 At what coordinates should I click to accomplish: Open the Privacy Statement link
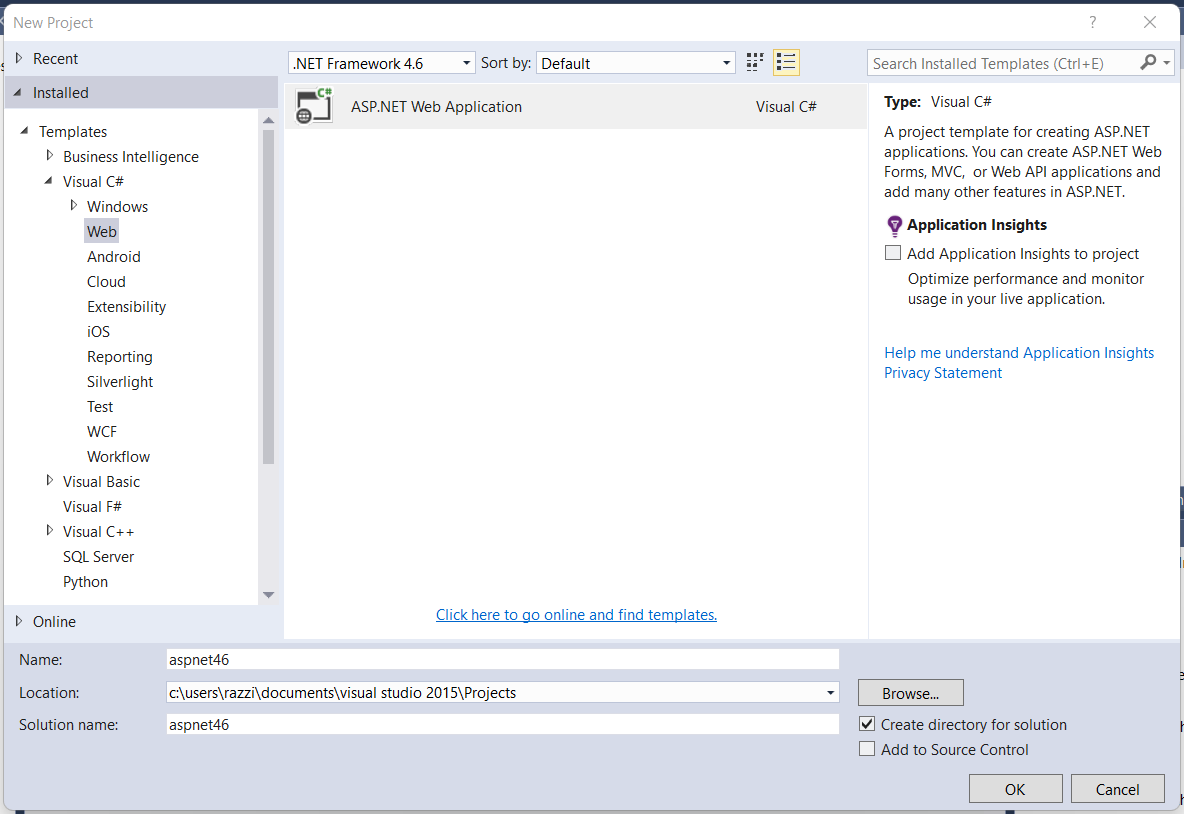click(942, 373)
